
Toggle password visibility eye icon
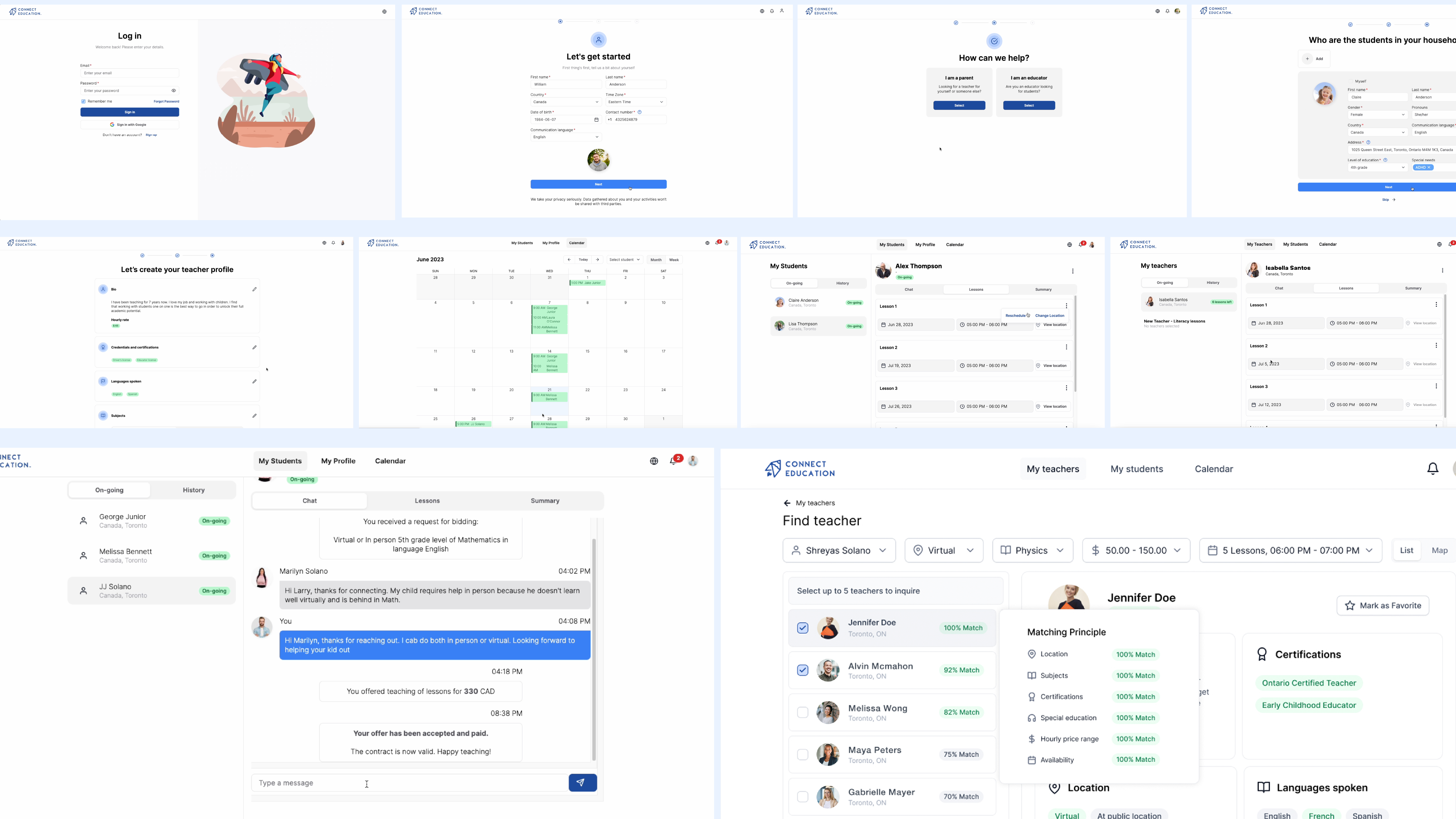[x=173, y=91]
